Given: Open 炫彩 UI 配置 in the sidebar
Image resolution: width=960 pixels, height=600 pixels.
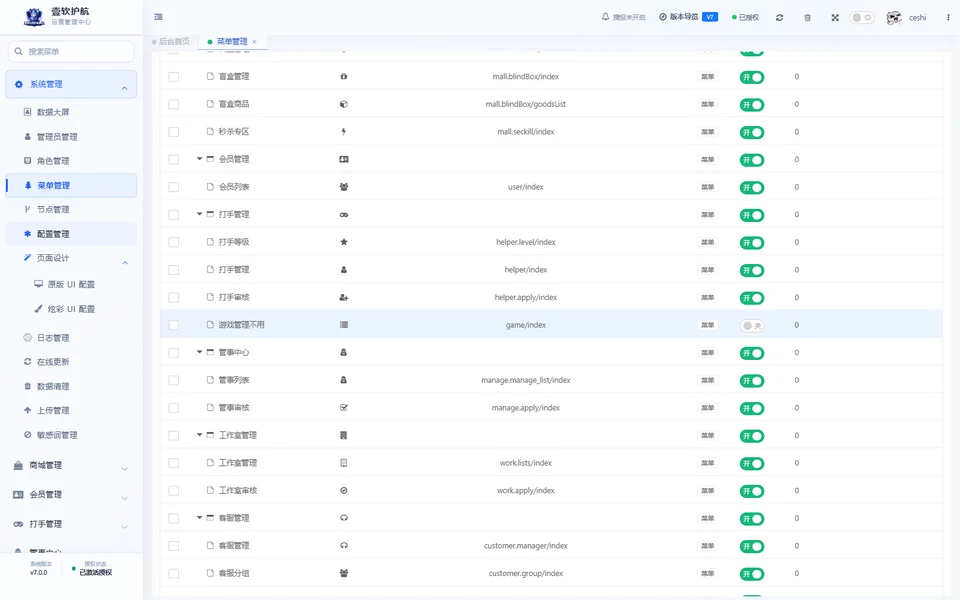Looking at the screenshot, I should pos(71,309).
